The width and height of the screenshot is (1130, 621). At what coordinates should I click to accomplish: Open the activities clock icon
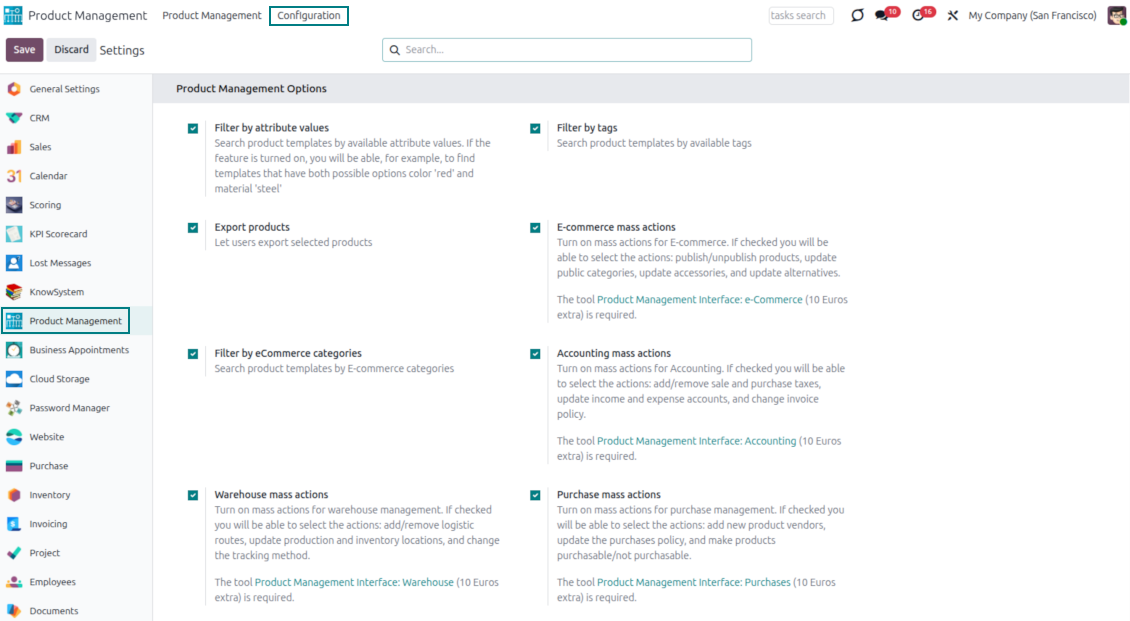pos(918,16)
